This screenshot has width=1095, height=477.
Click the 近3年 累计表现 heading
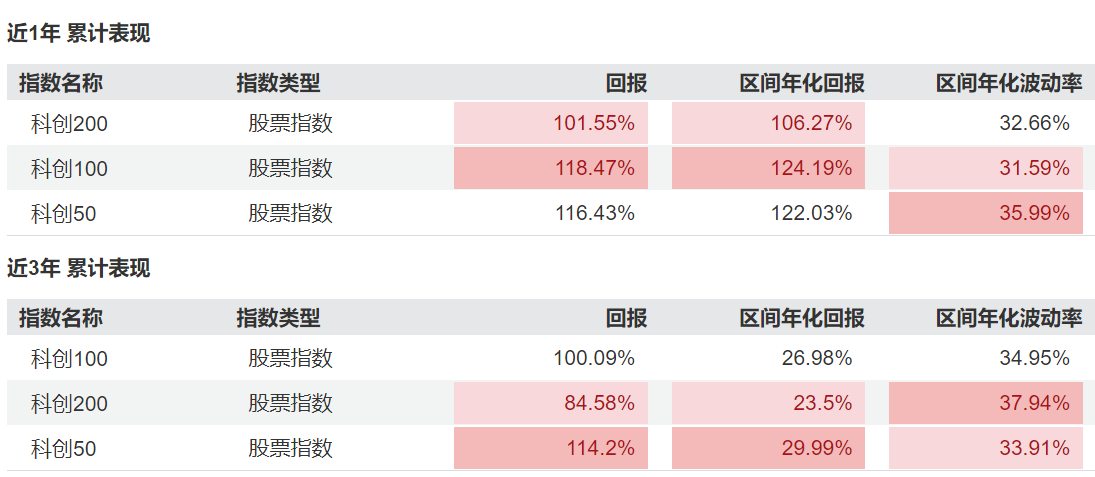pyautogui.click(x=78, y=268)
